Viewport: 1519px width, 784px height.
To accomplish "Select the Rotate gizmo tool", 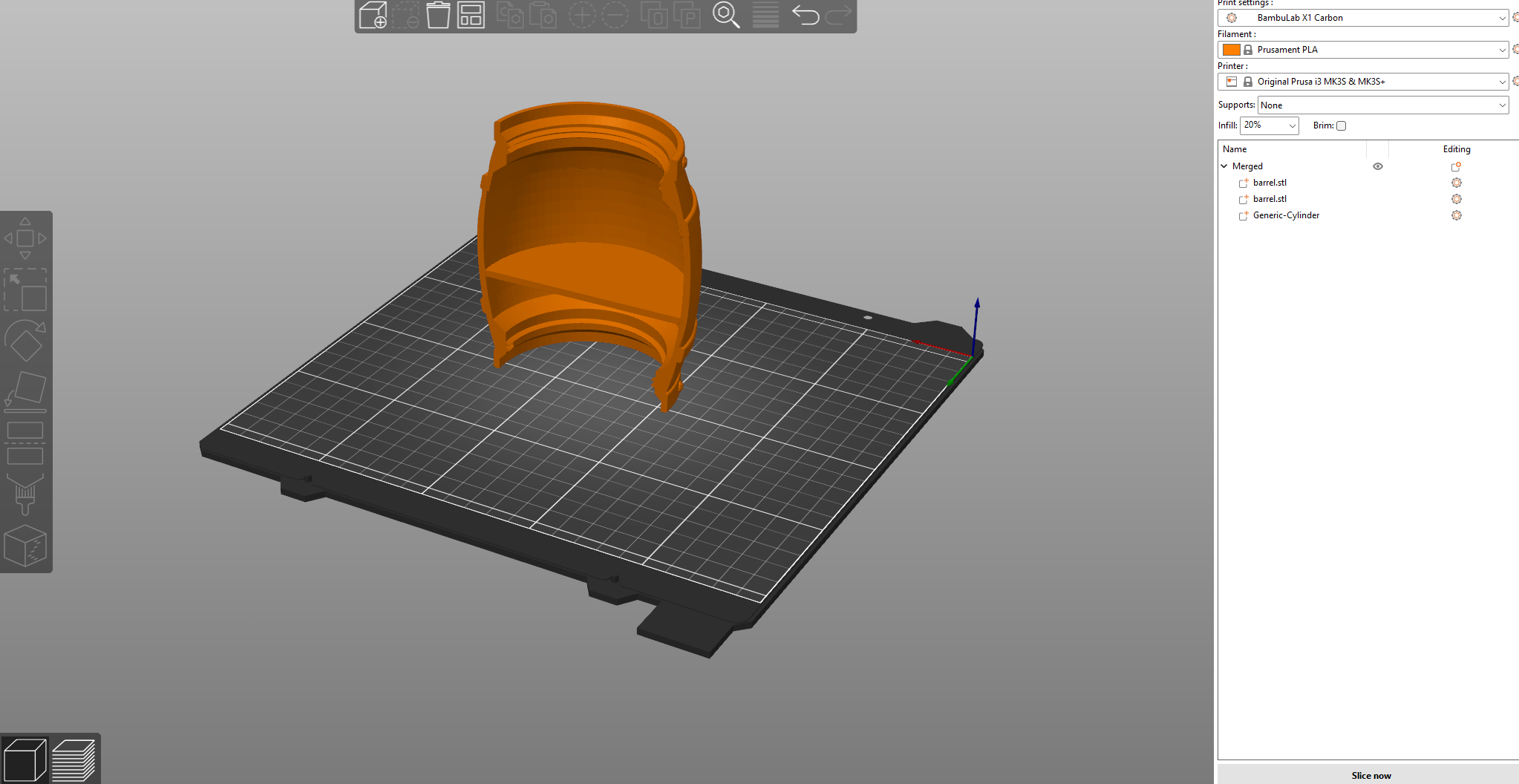I will point(25,341).
